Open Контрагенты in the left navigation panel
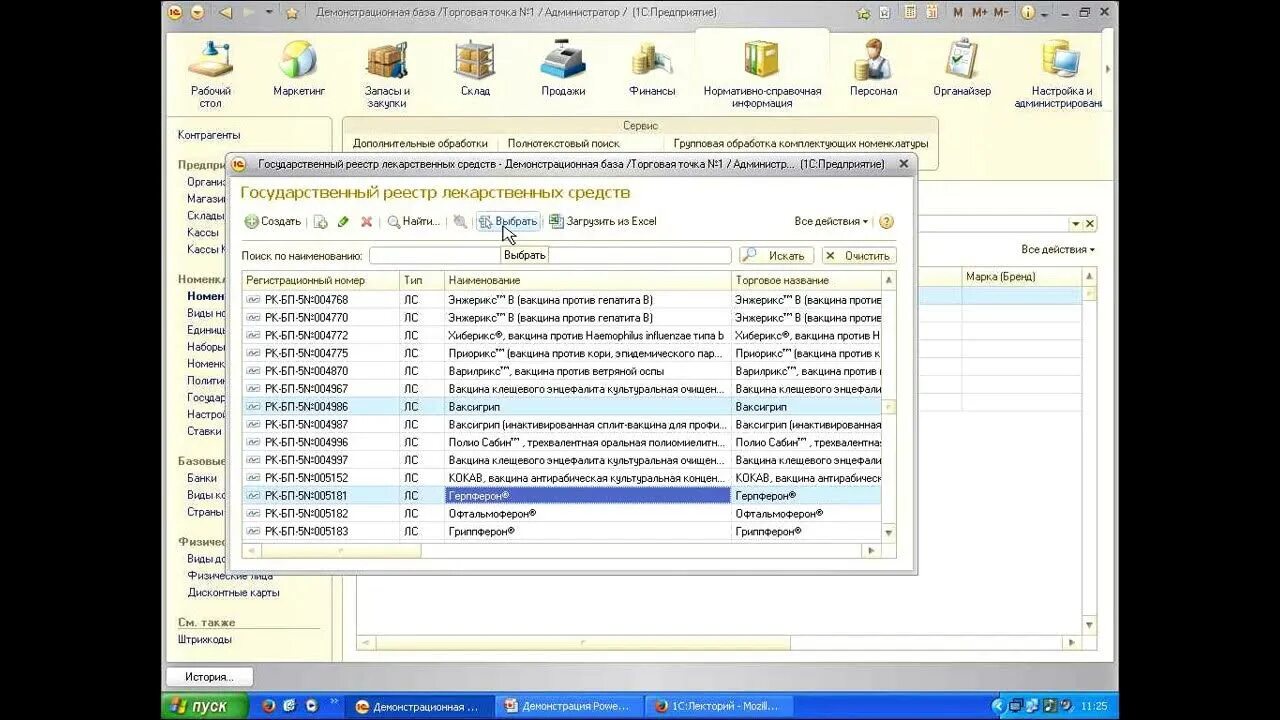The height and width of the screenshot is (720, 1280). click(209, 135)
